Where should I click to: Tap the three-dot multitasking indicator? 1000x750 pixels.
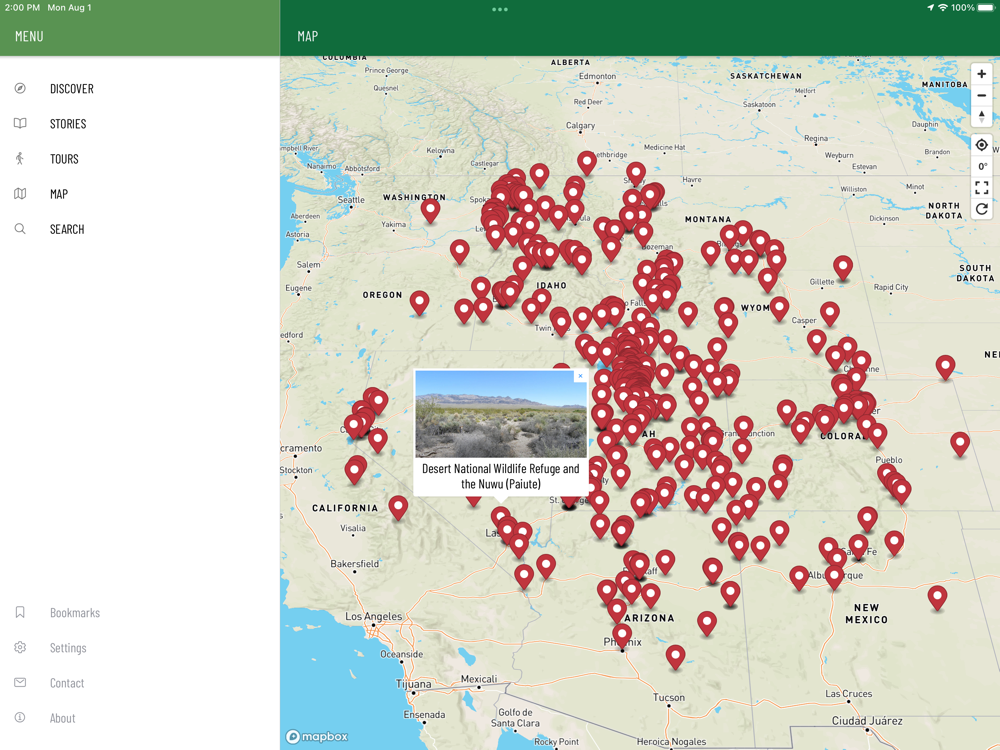coord(500,10)
